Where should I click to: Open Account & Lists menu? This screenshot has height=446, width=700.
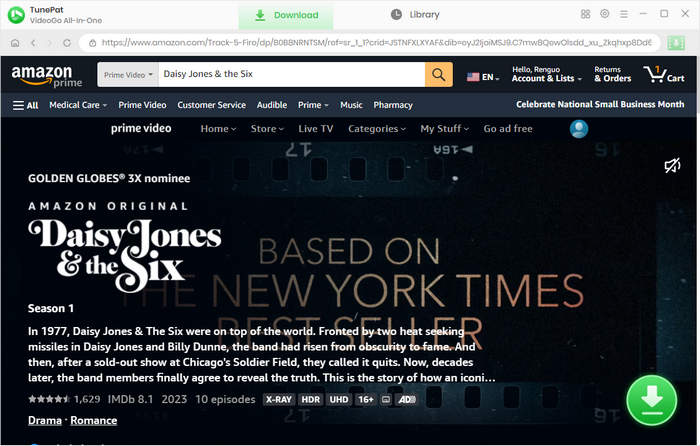click(x=547, y=74)
